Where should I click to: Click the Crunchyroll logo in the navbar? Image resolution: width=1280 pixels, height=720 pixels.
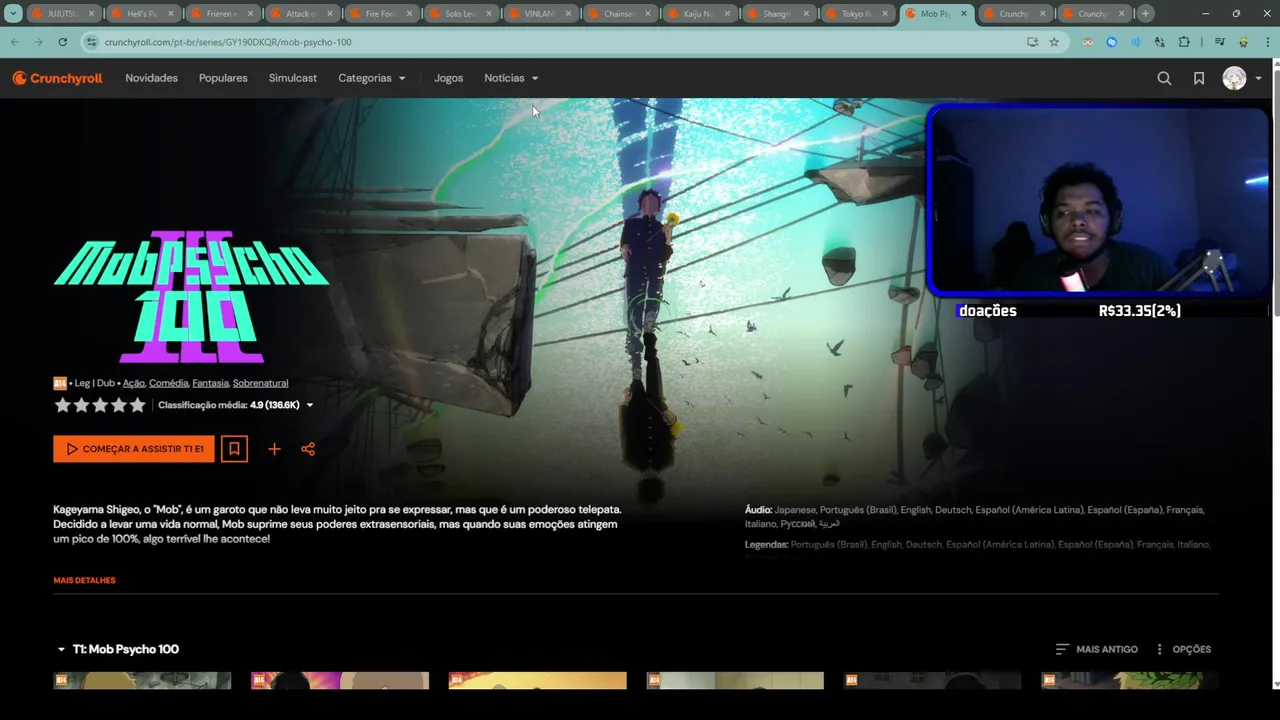[x=57, y=78]
